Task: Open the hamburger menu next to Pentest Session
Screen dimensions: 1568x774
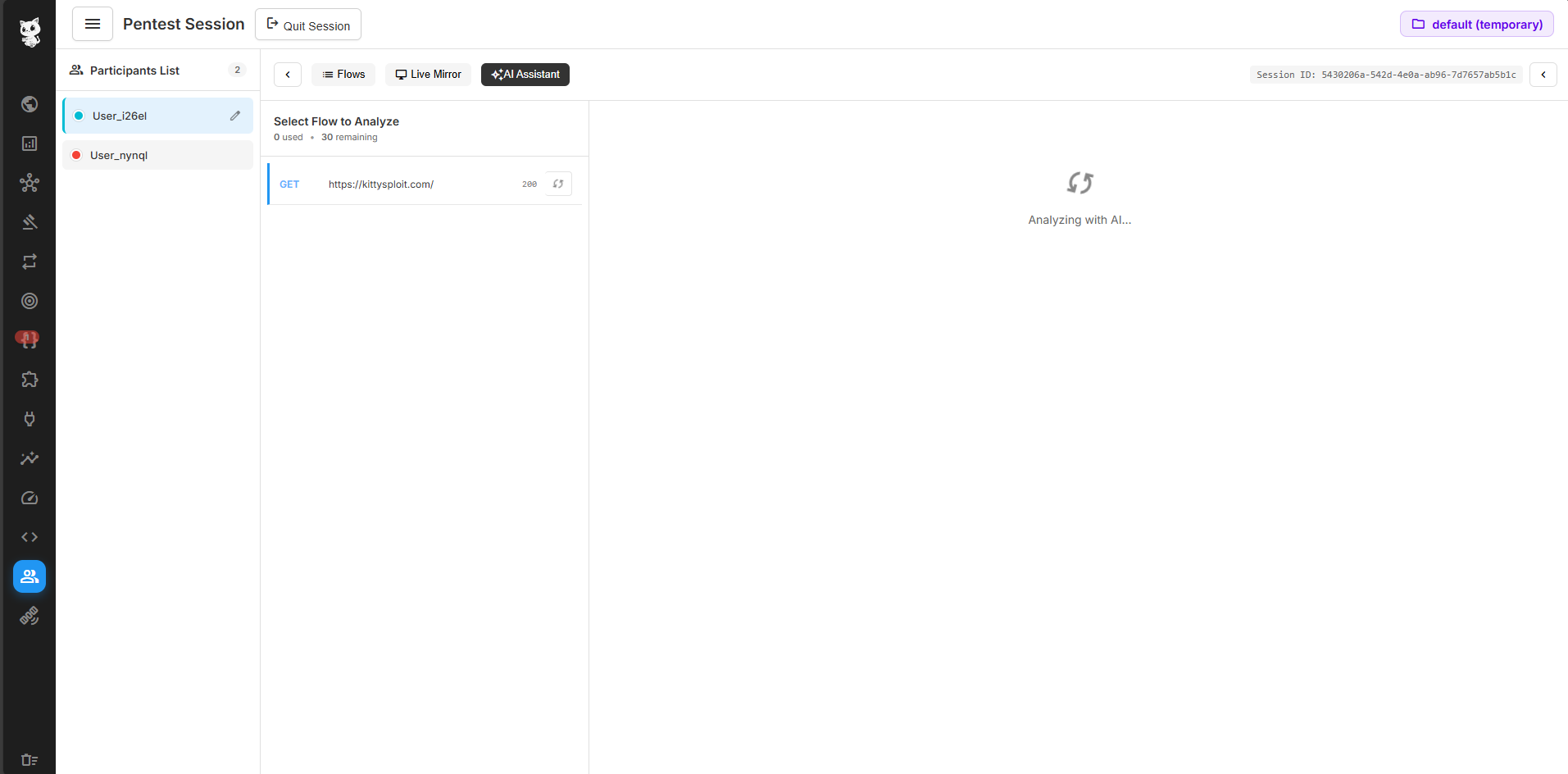Action: (x=92, y=23)
